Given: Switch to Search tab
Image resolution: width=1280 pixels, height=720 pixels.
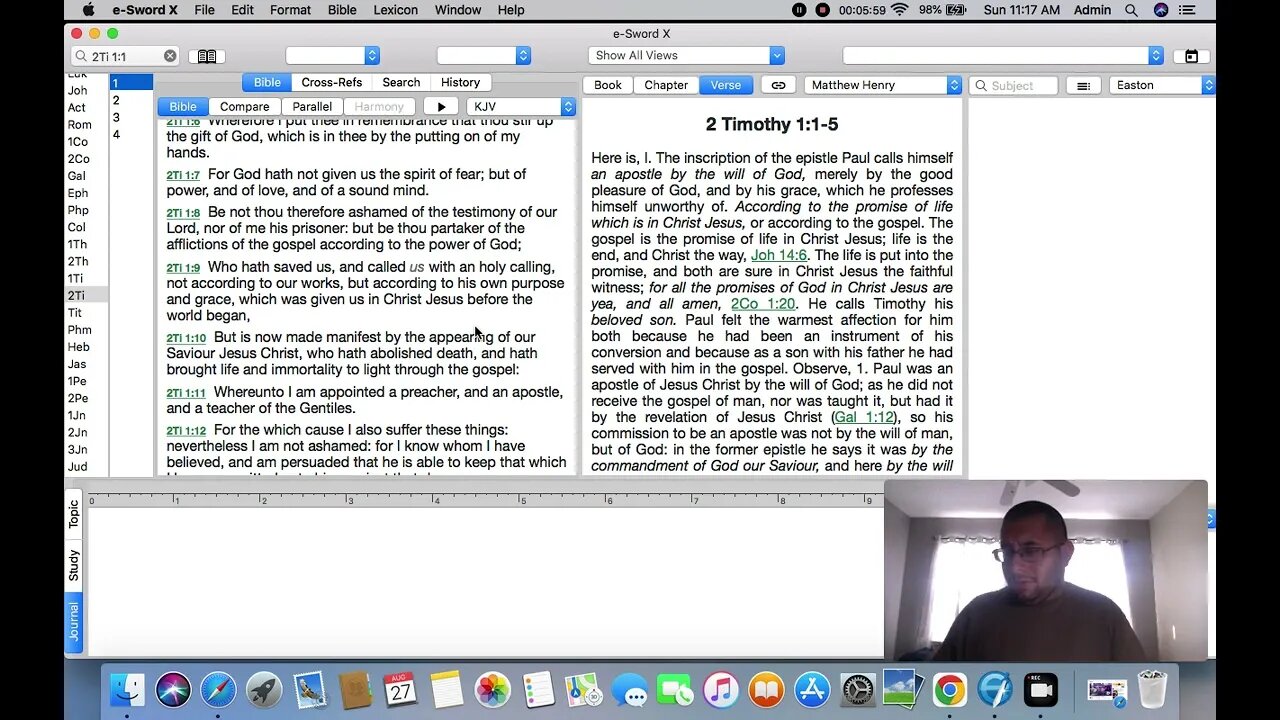Looking at the screenshot, I should 401,82.
